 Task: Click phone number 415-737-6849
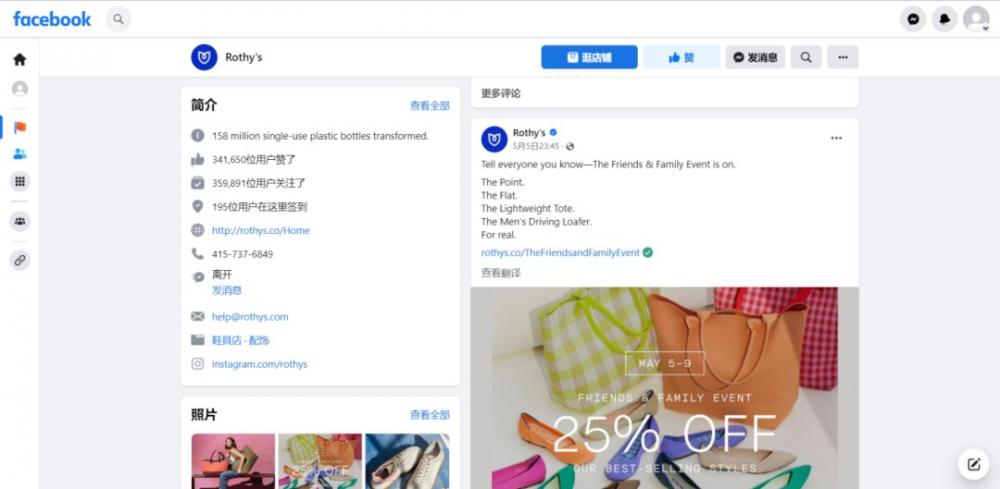point(242,254)
